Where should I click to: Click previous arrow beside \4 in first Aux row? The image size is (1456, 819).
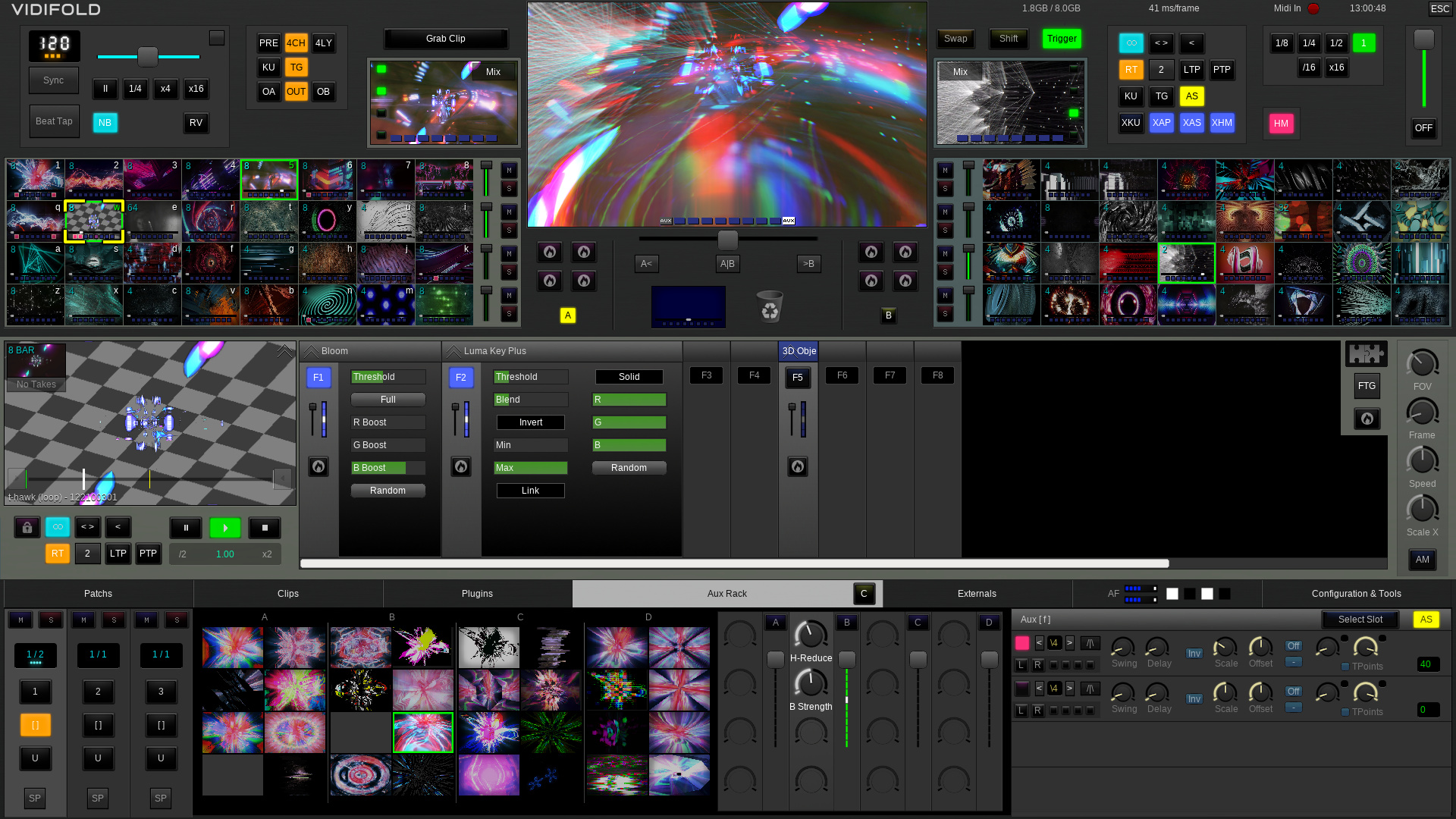[1039, 643]
